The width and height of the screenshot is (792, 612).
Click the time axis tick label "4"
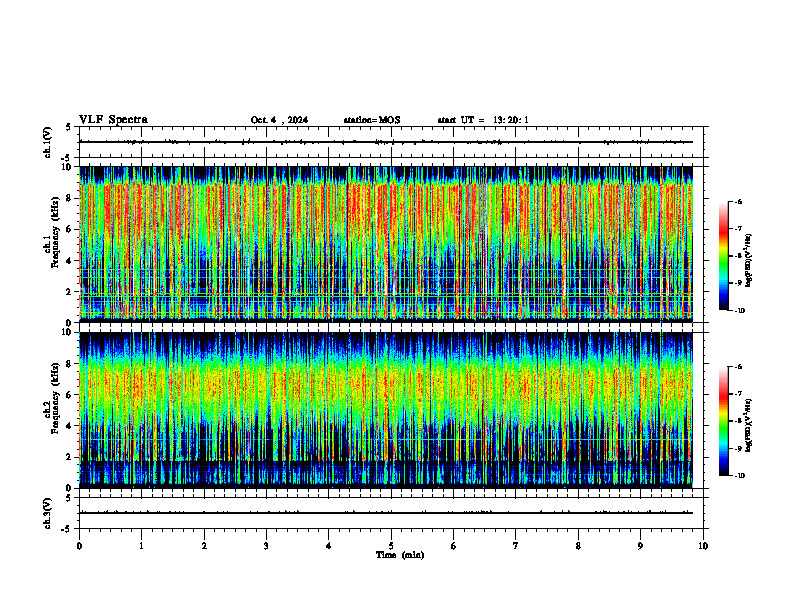pyautogui.click(x=329, y=546)
